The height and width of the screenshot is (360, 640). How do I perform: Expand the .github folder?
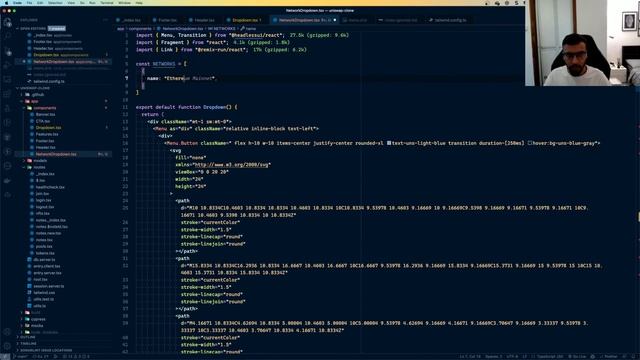[38, 94]
